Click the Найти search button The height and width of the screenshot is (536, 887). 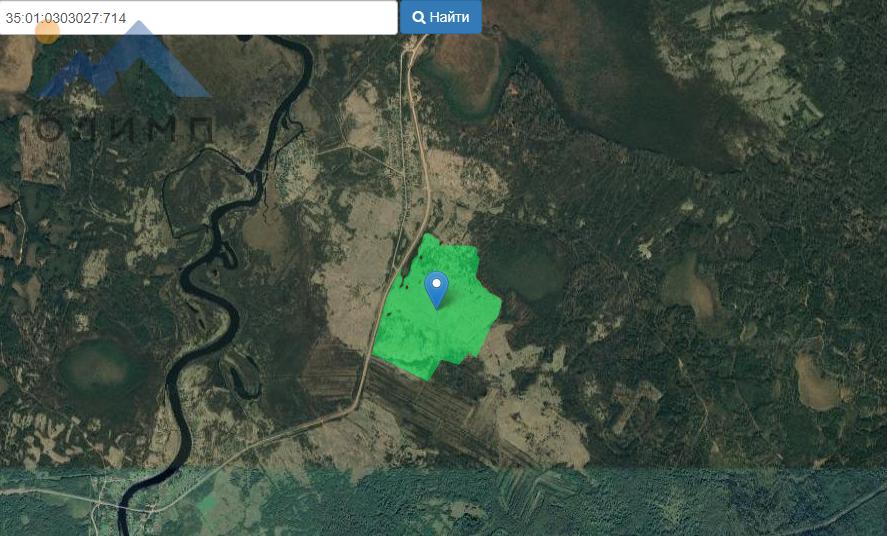(x=441, y=18)
